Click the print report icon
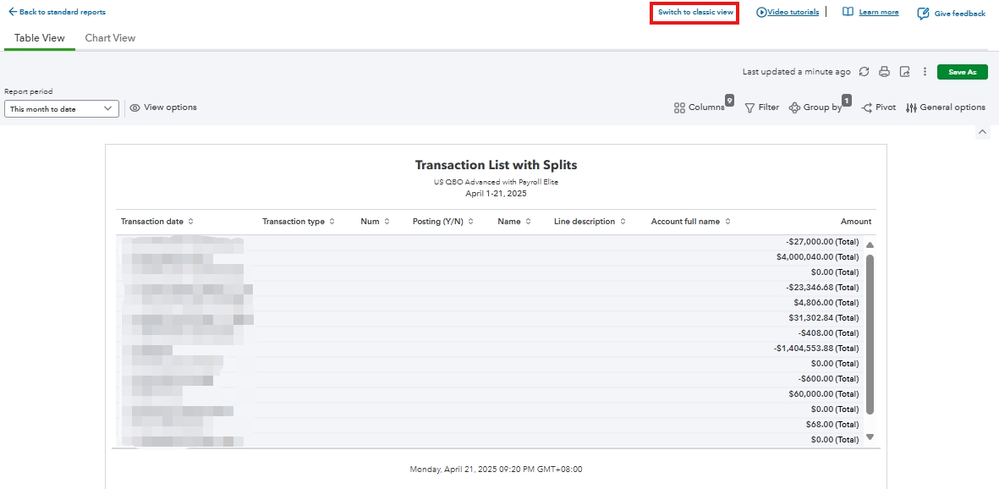 tap(884, 72)
